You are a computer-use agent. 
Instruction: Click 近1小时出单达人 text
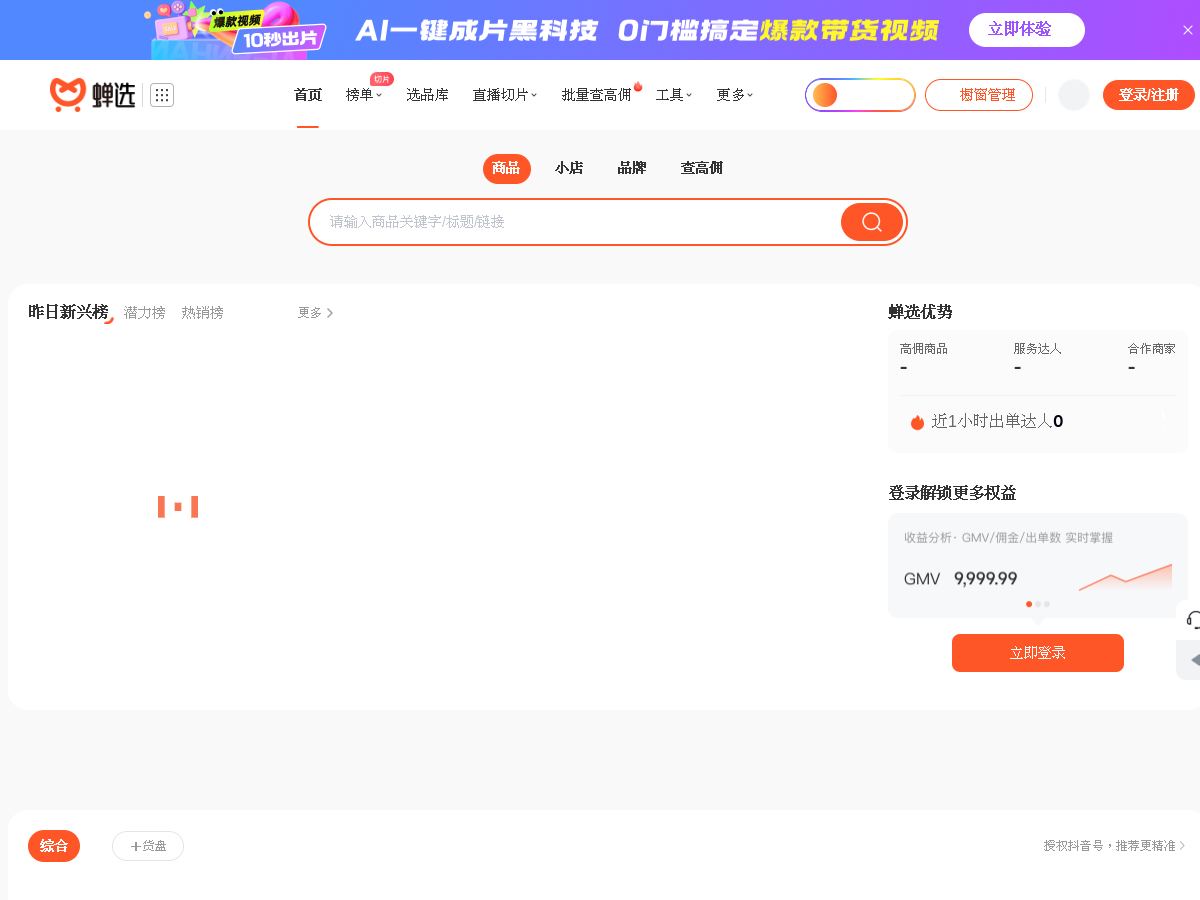[x=992, y=421]
